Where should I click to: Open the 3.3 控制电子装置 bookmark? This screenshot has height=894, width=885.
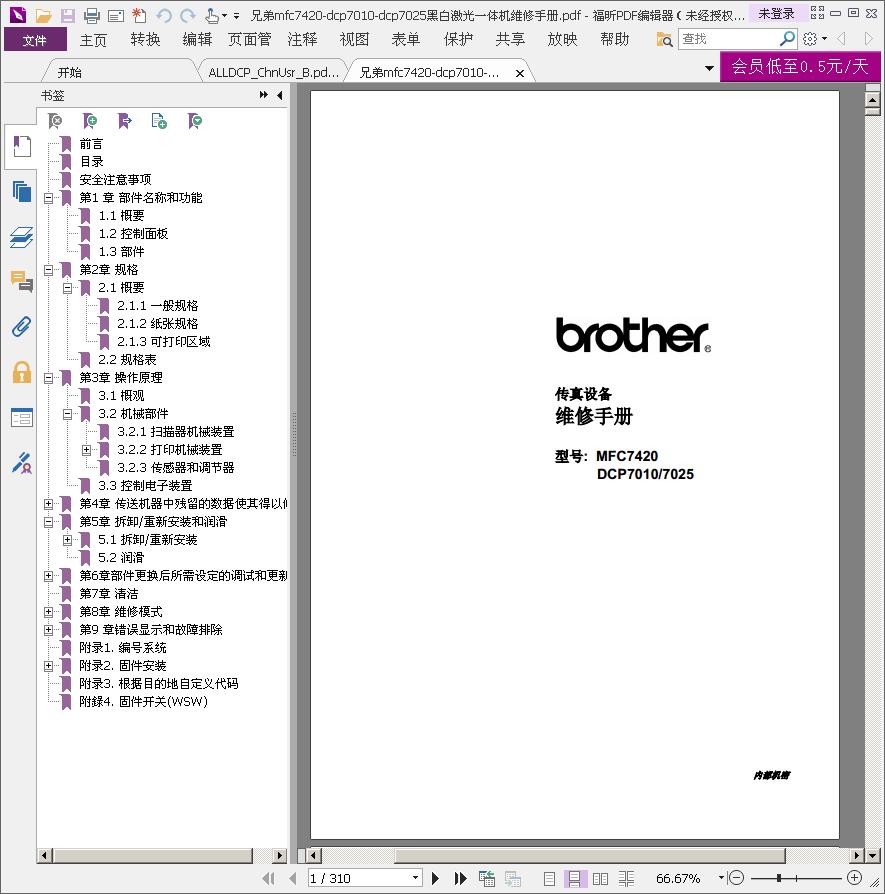(145, 486)
